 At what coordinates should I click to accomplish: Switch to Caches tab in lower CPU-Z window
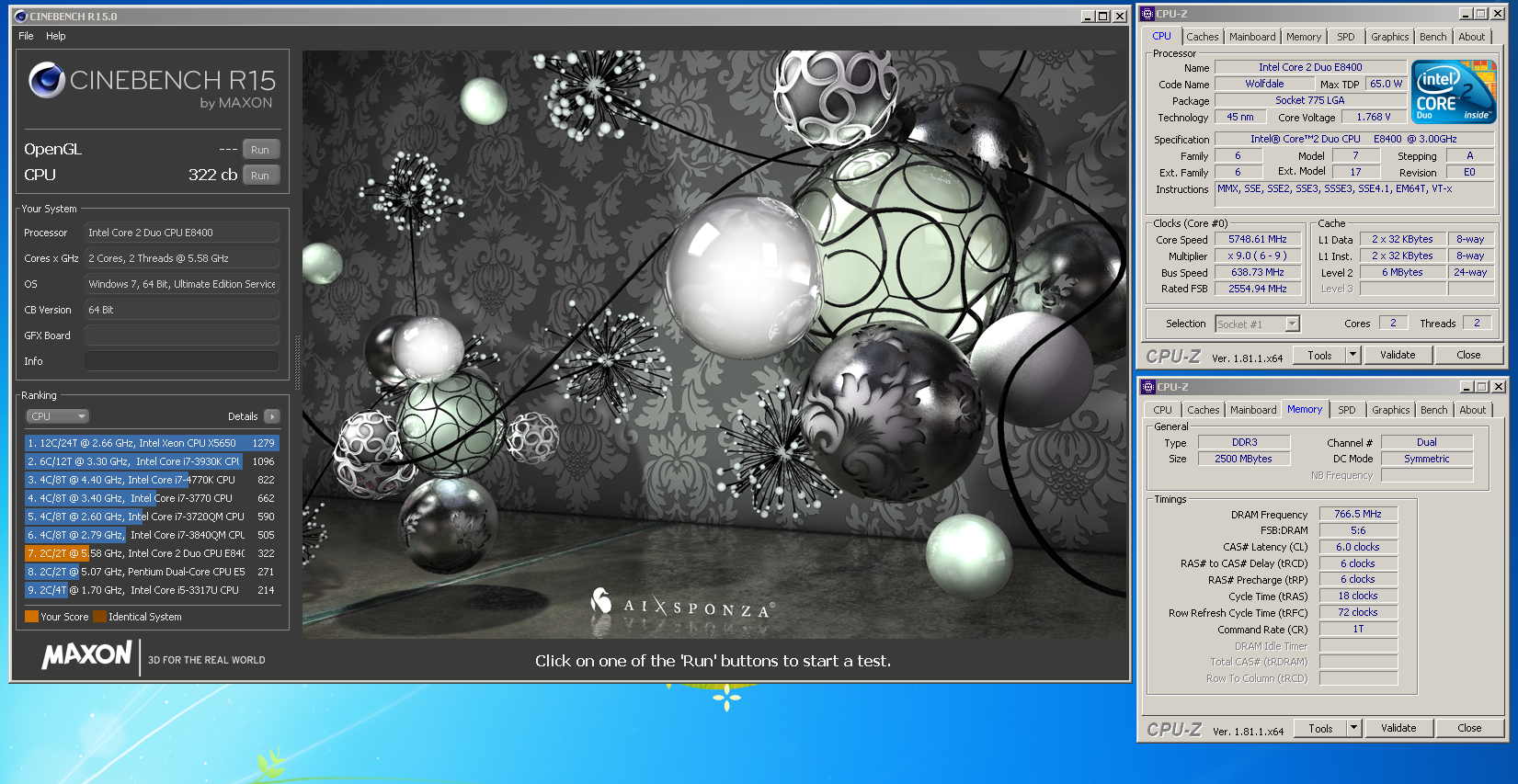[x=1203, y=410]
